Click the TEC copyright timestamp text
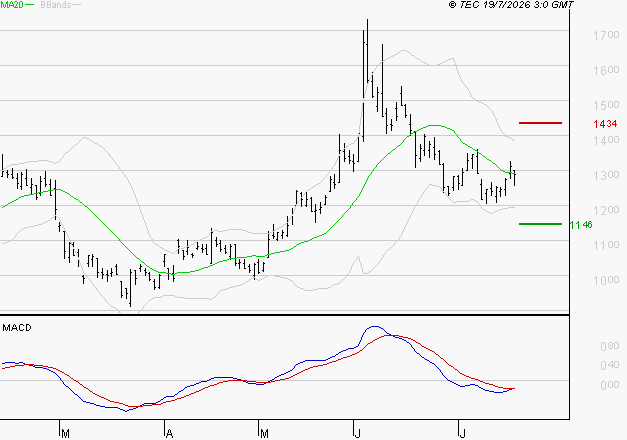Screen dimensions: 627x440 pyautogui.click(x=511, y=4)
